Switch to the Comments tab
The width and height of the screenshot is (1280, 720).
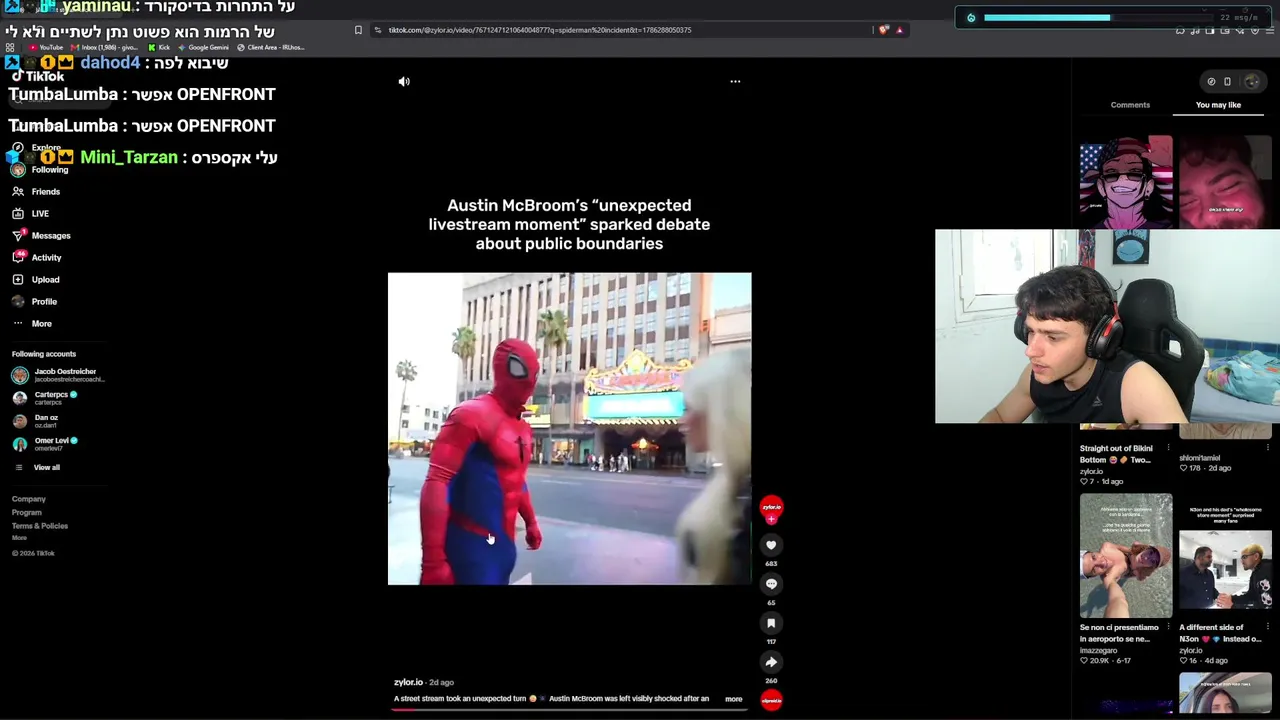[x=1130, y=105]
